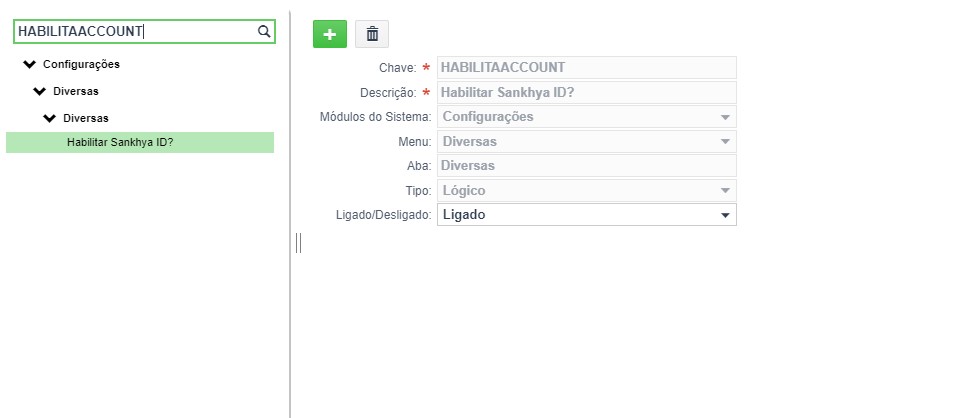Click the panel splitter handle

[x=298, y=243]
